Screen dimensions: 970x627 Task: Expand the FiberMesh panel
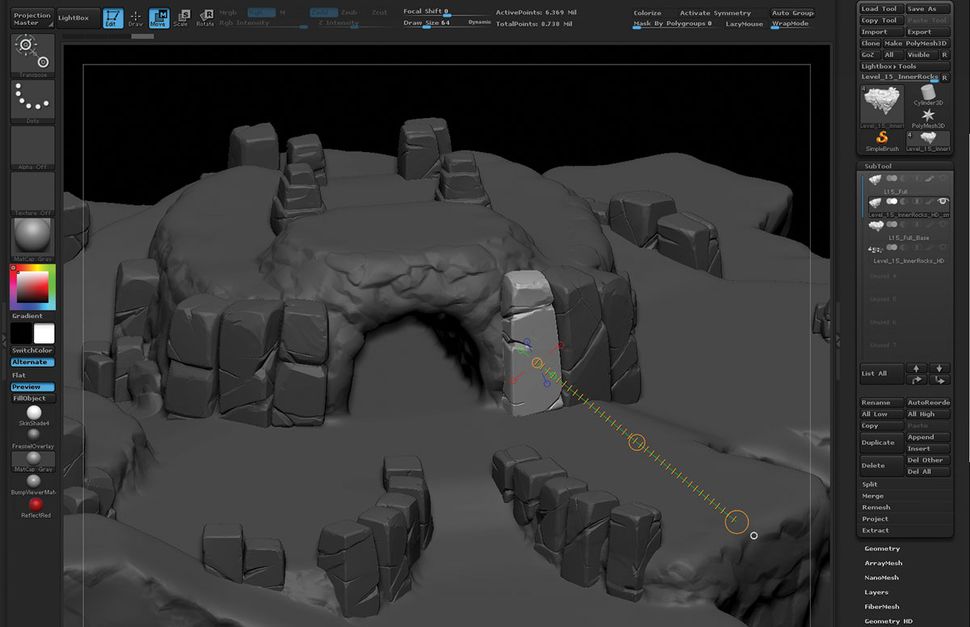[881, 605]
